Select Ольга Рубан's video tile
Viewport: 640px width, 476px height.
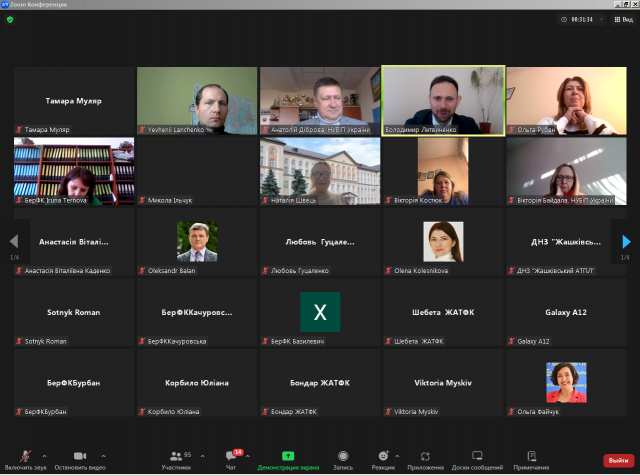566,100
